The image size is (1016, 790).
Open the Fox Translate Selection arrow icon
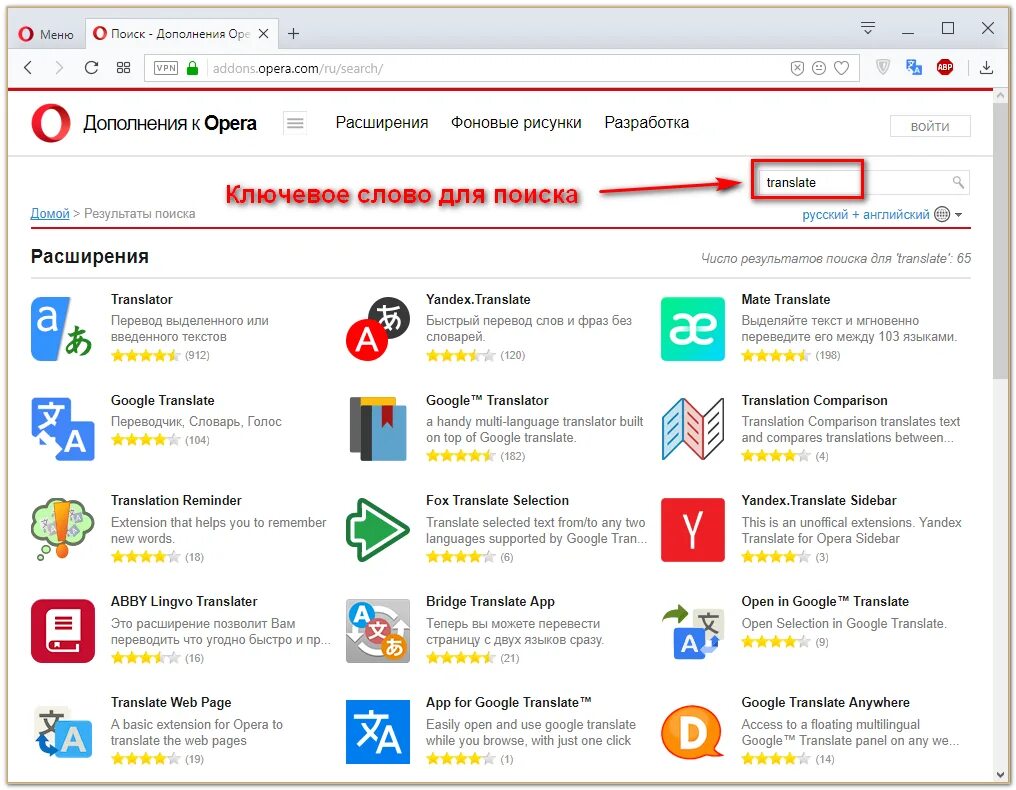[x=378, y=529]
